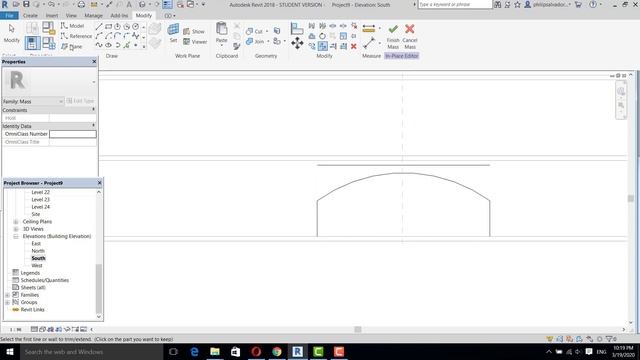The image size is (640, 360).
Task: Click the horizontal view scrollbar thumb
Action: [x=358, y=329]
